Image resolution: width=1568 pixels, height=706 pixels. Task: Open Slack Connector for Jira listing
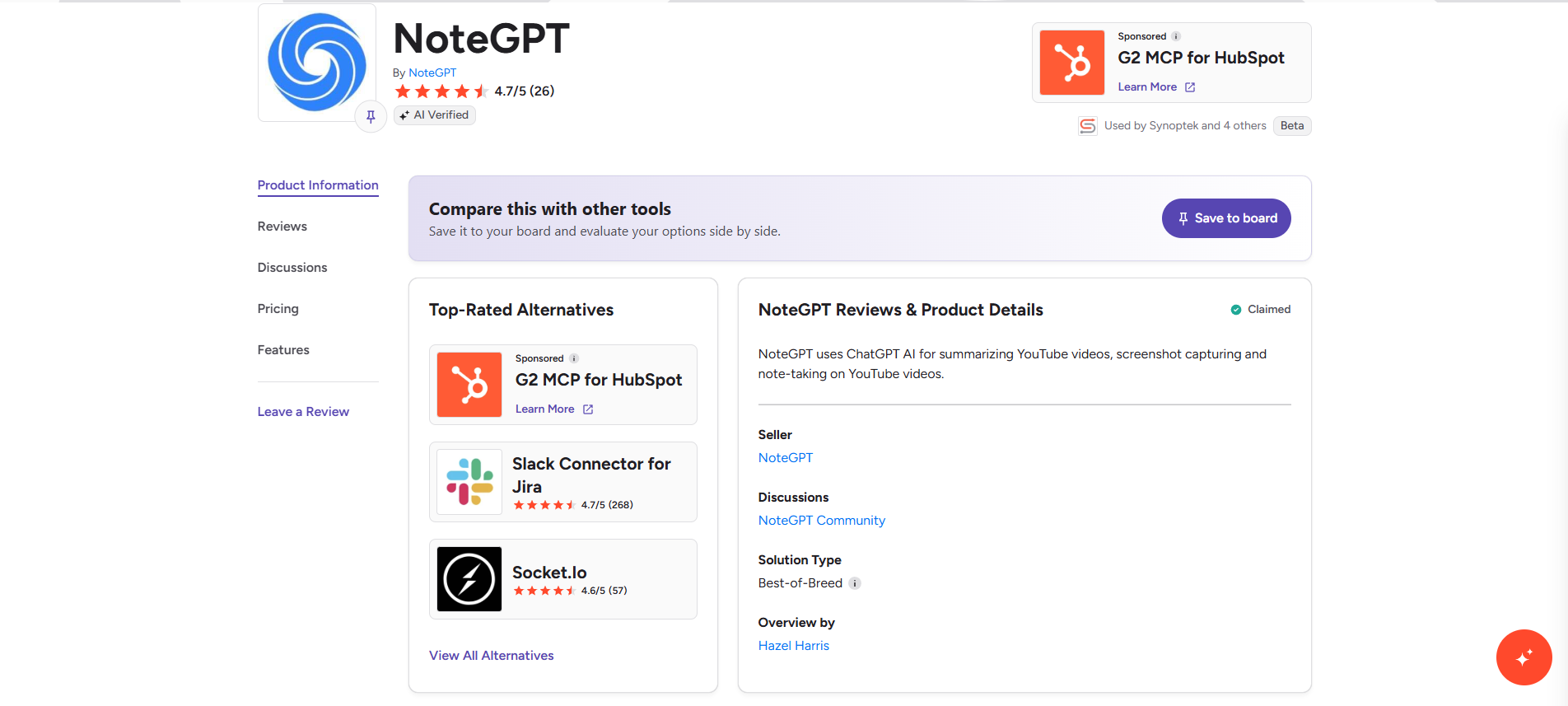[591, 475]
